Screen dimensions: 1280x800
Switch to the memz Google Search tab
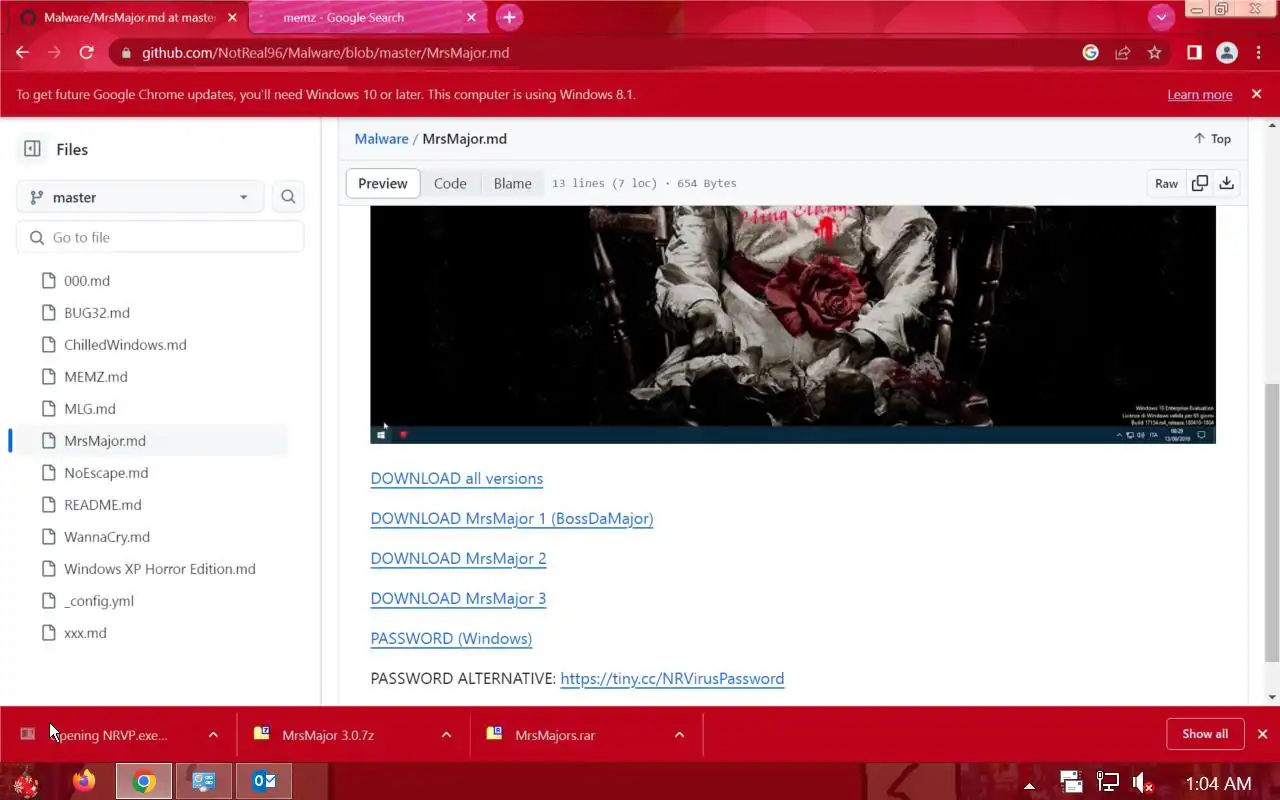point(368,17)
